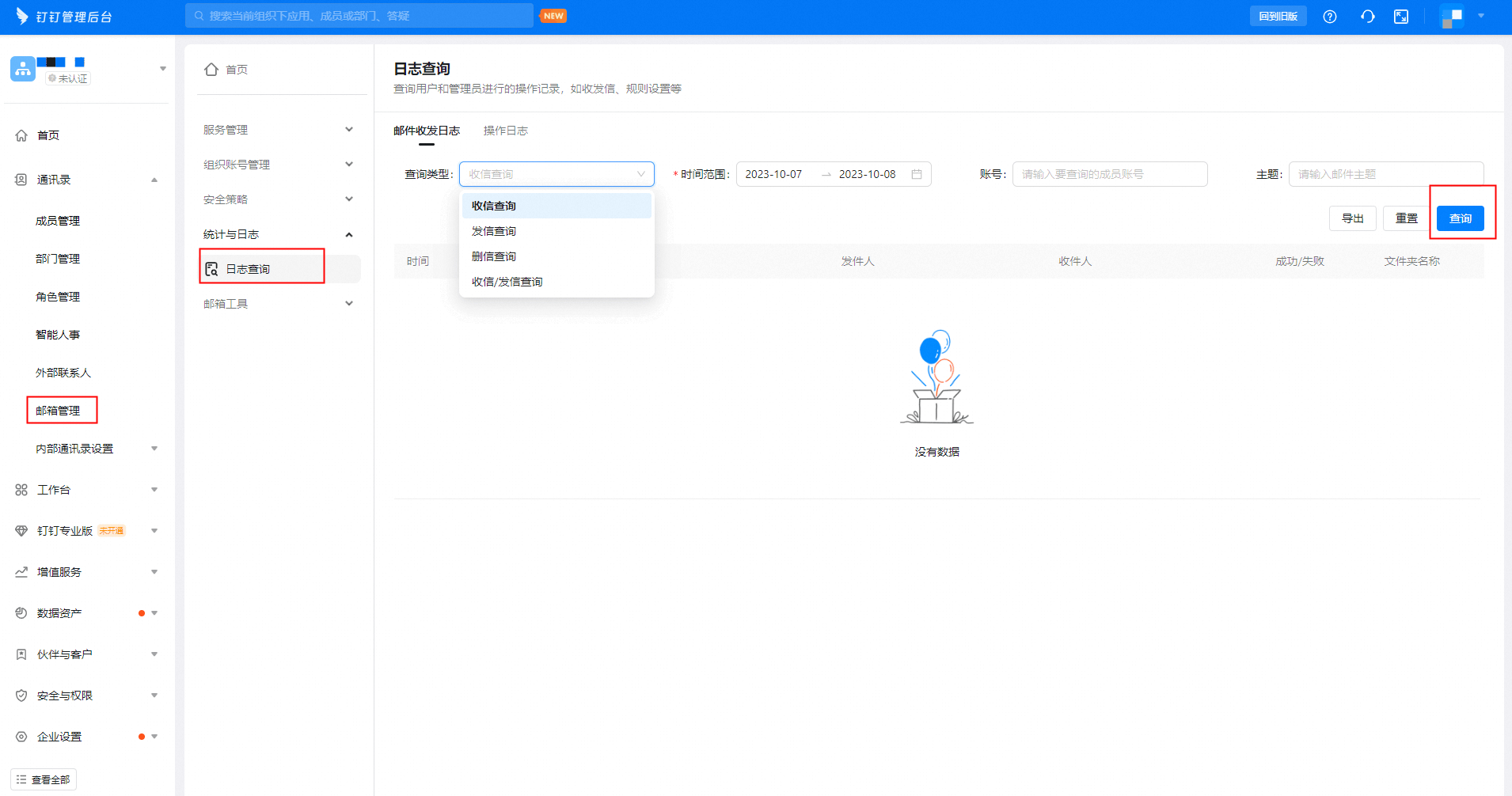Open the help question-mark icon
1512x796 pixels.
pyautogui.click(x=1330, y=17)
